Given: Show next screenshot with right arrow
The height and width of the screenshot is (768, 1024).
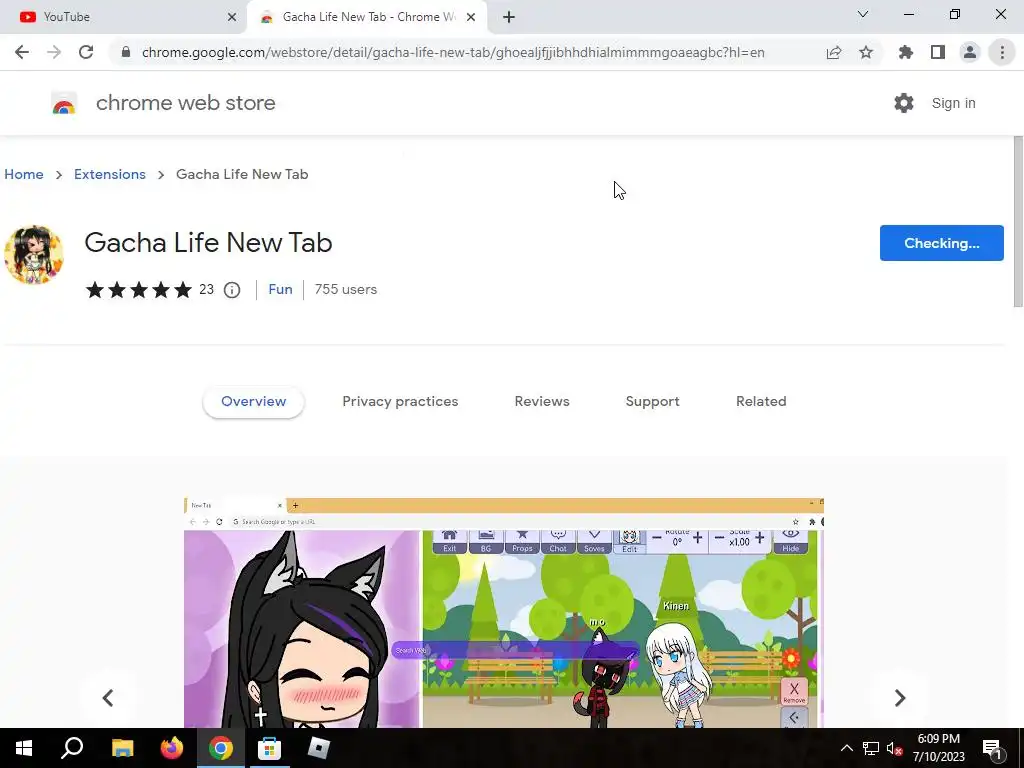Looking at the screenshot, I should (899, 697).
